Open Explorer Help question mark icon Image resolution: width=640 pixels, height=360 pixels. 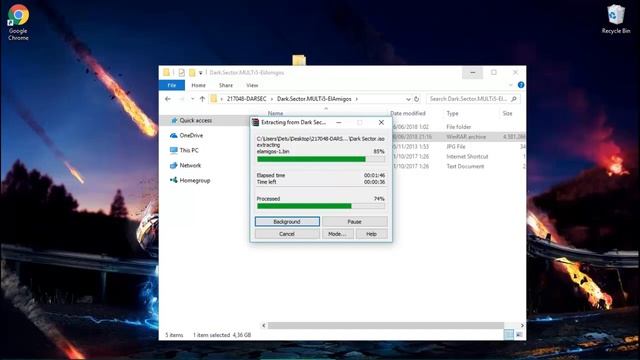click(521, 85)
